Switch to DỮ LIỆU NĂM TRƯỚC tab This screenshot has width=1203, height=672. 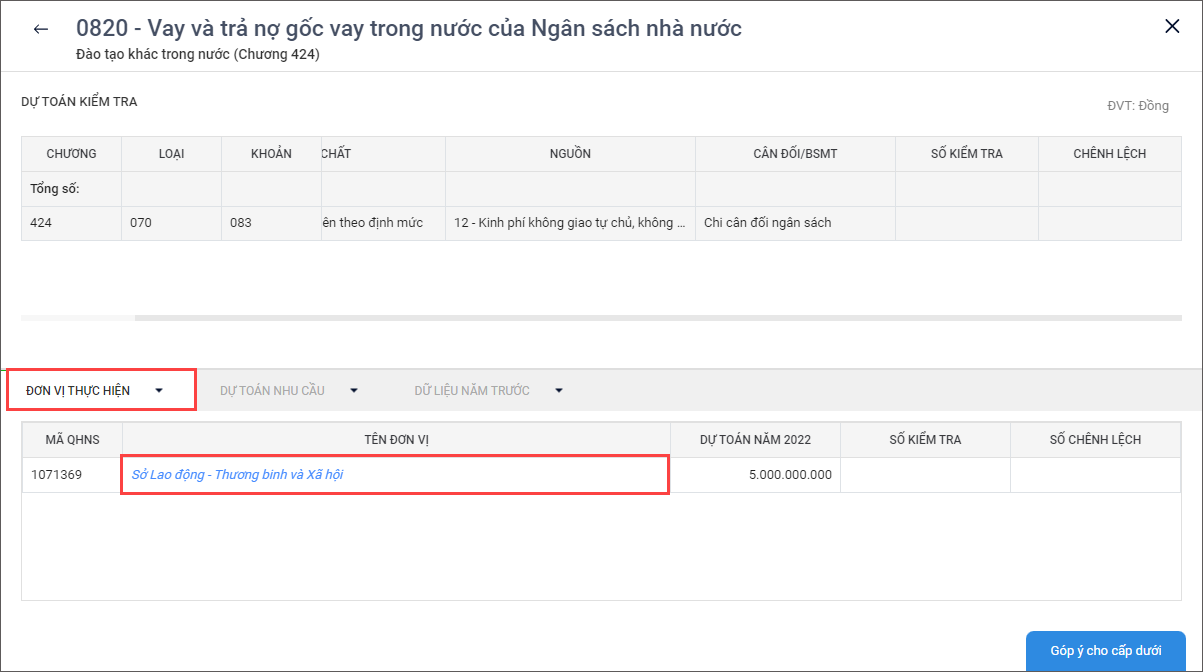coord(472,390)
